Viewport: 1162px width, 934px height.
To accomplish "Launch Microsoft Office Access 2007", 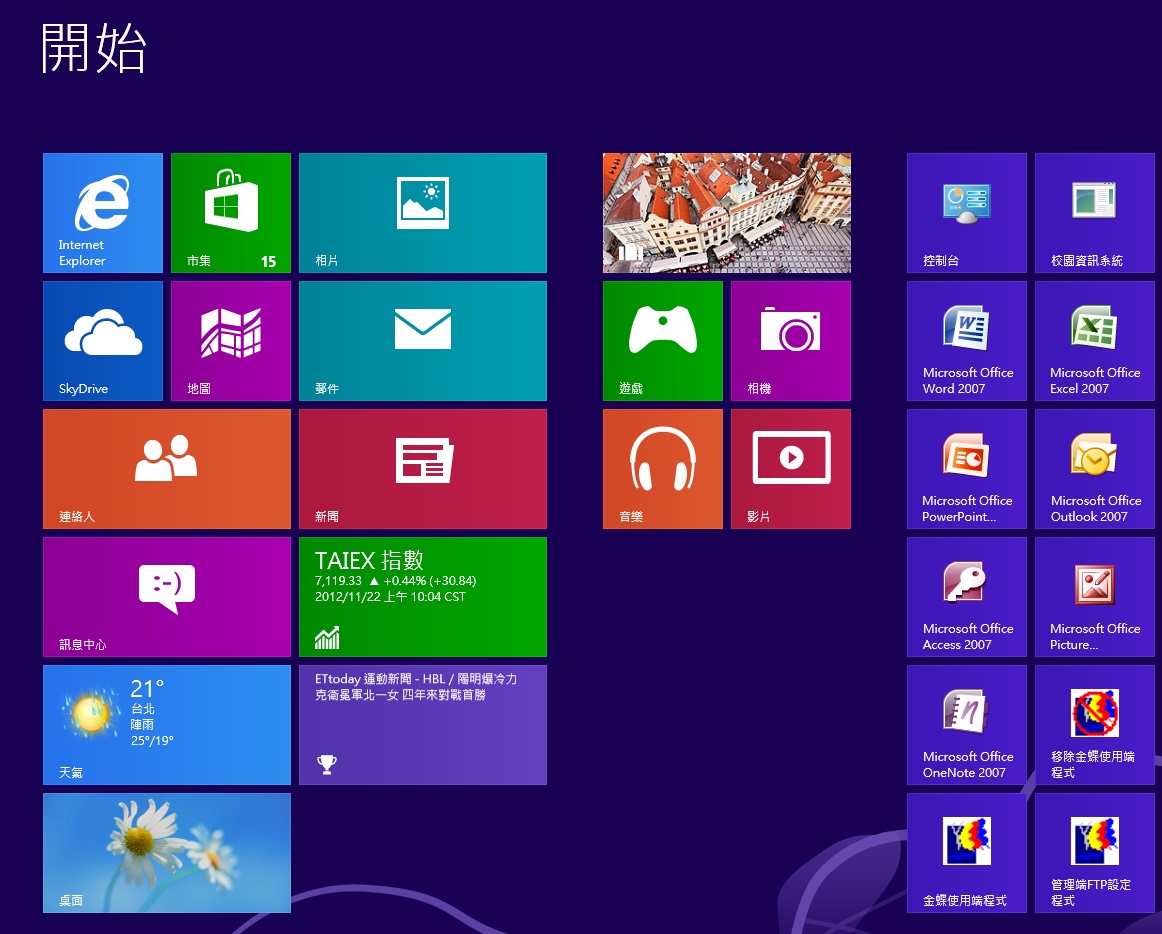I will click(x=967, y=597).
